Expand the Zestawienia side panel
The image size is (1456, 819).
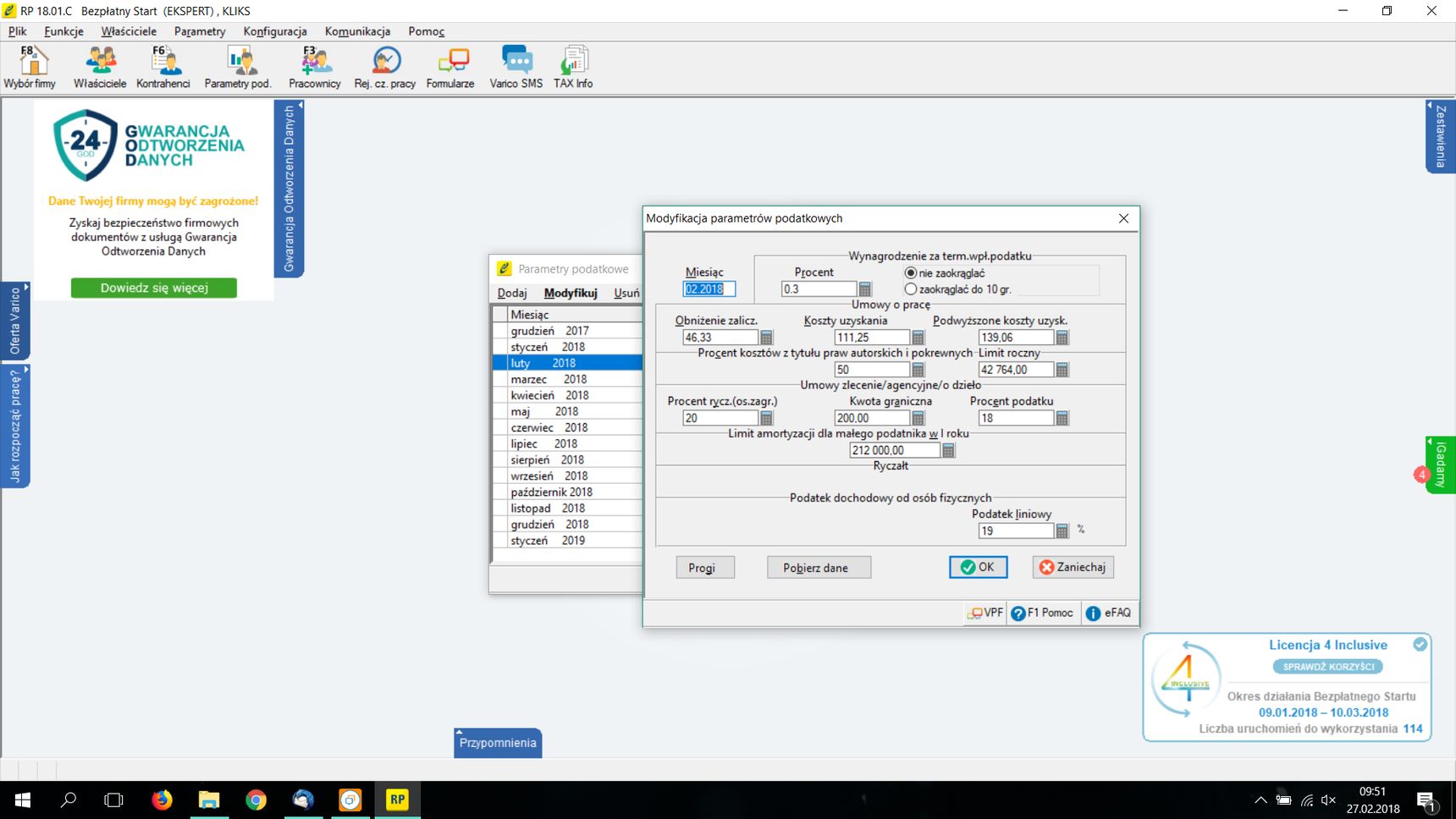click(1441, 136)
